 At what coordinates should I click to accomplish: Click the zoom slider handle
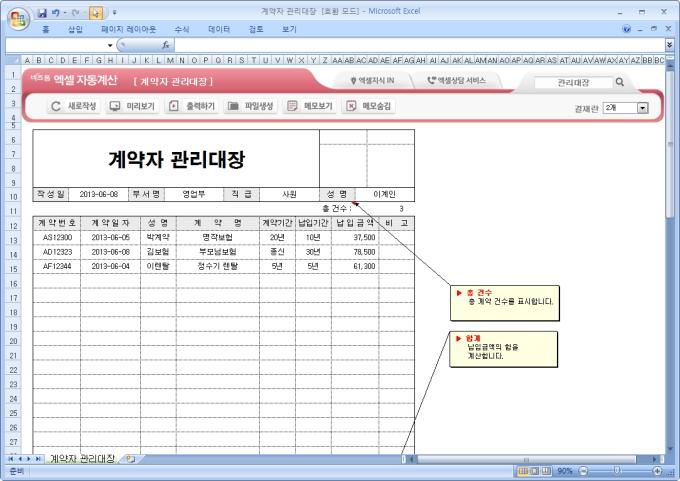click(x=617, y=471)
